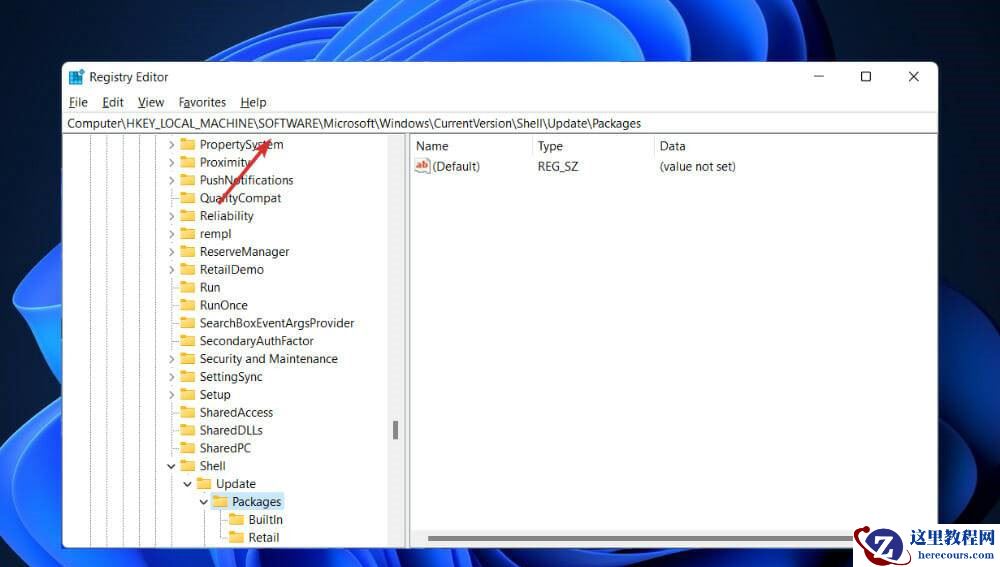Click the tree pane vertical scrollbar thumb
Image resolution: width=1000 pixels, height=567 pixels.
click(x=395, y=431)
